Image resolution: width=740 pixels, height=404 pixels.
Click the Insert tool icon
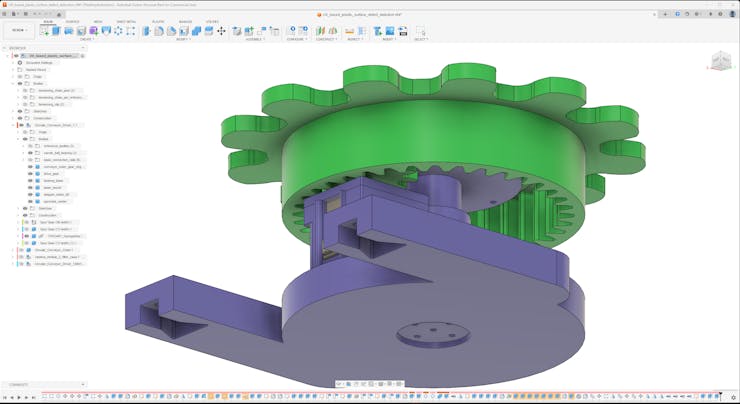pos(378,31)
